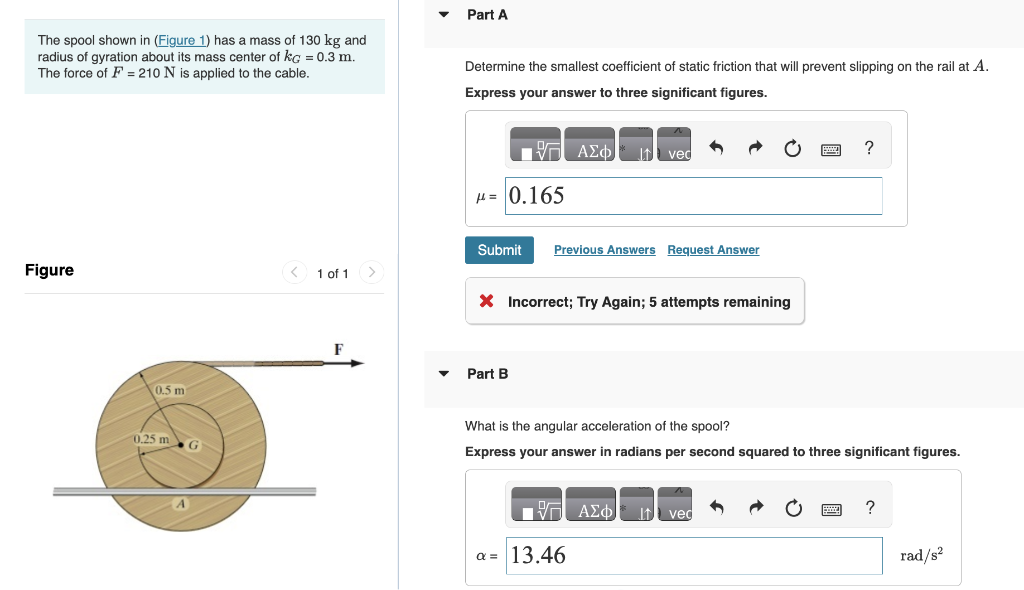The height and width of the screenshot is (590, 1024).
Task: Open the help question mark in Part A
Action: tap(868, 147)
